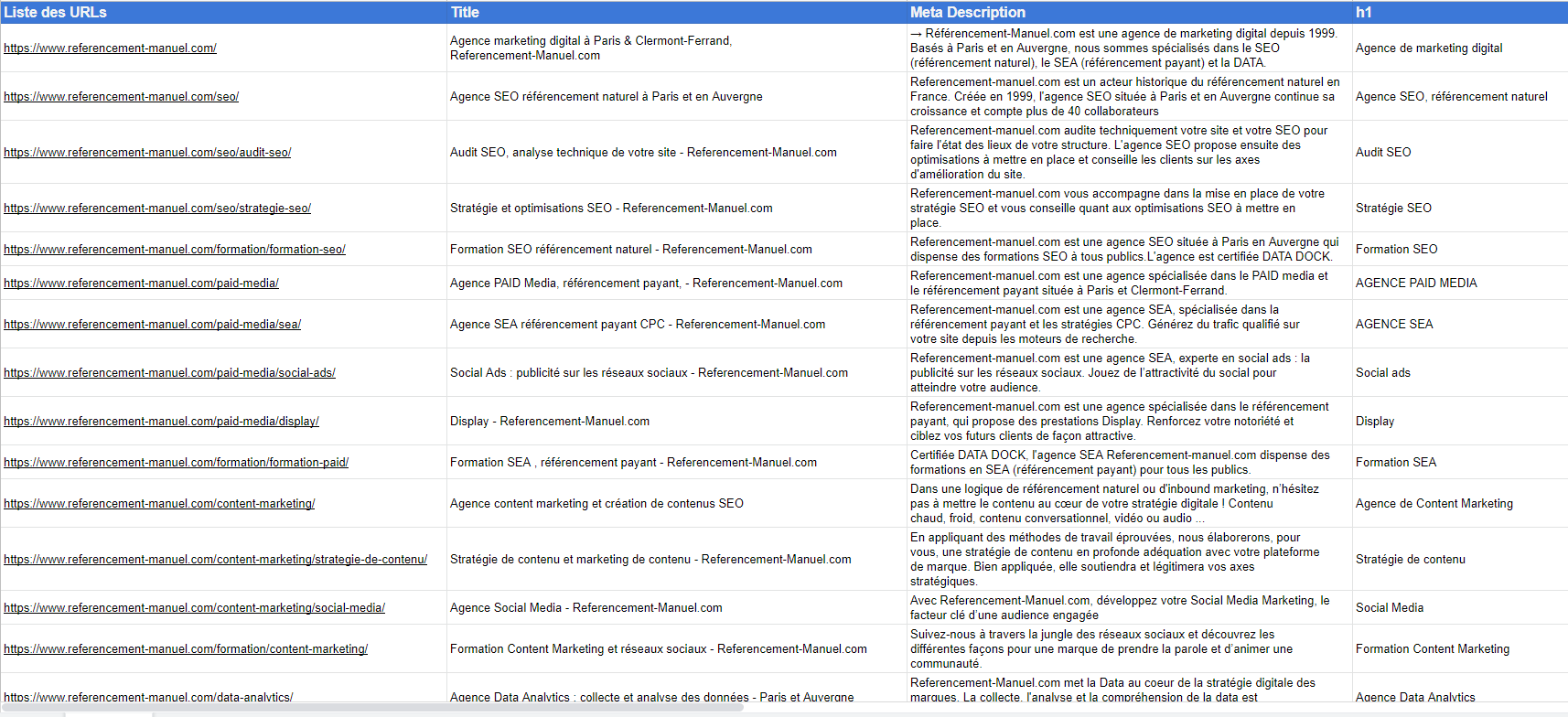The width and height of the screenshot is (1568, 717).
Task: Open the /seo/ URL link
Action: pos(121,97)
